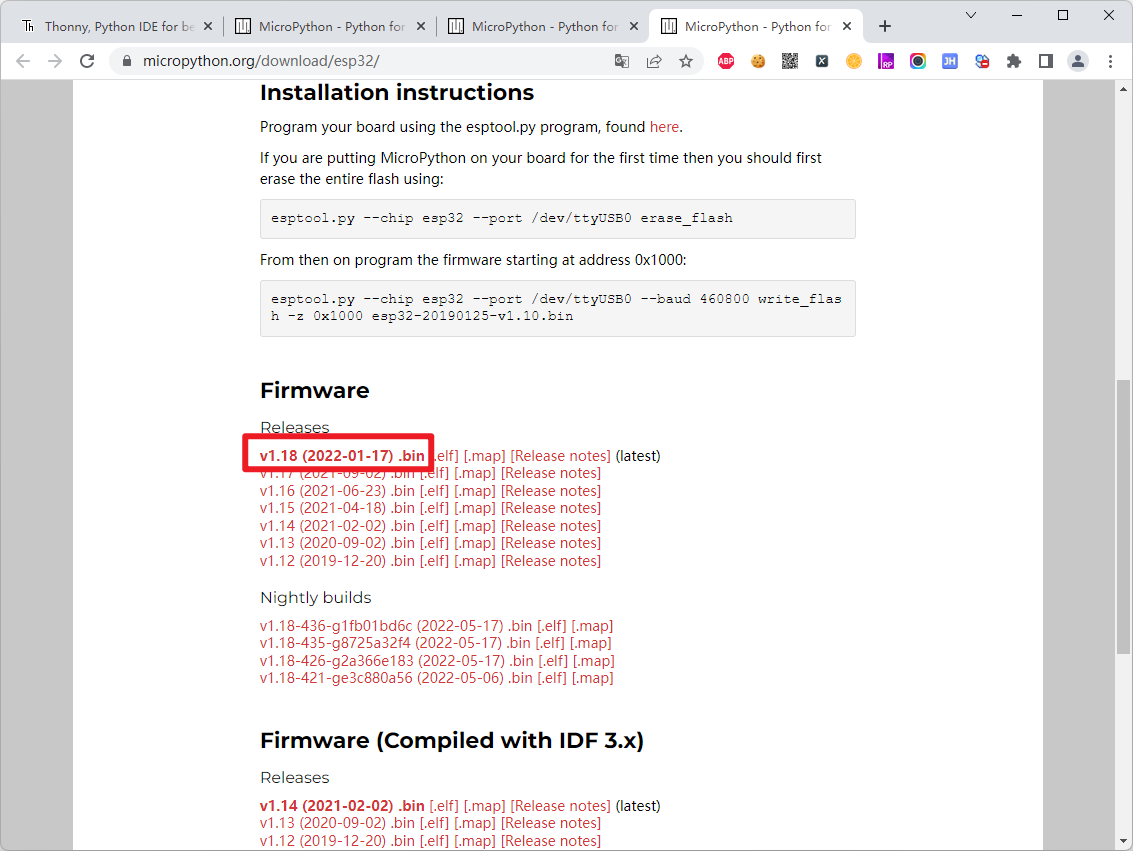The width and height of the screenshot is (1133, 851).
Task: Bookmark this page with the star icon
Action: click(686, 61)
